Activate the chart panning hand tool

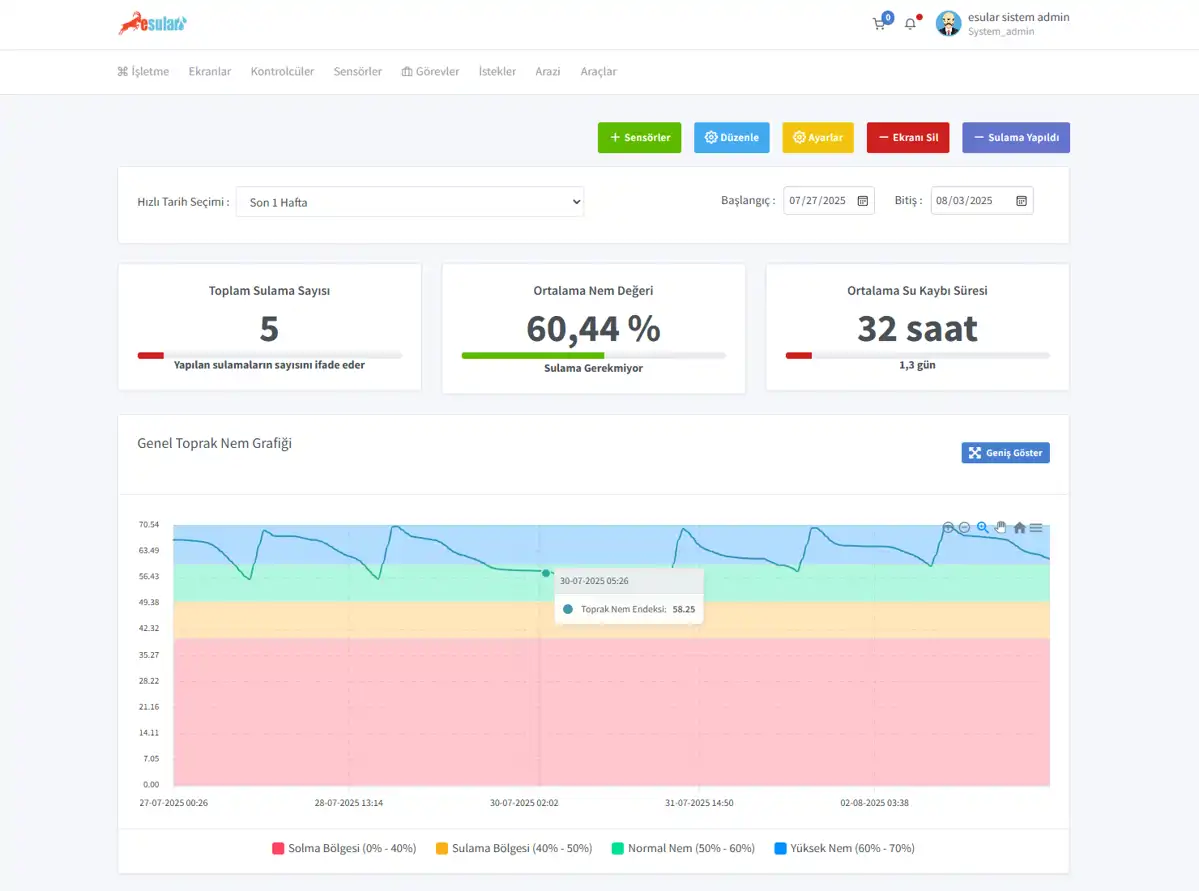tap(1001, 528)
